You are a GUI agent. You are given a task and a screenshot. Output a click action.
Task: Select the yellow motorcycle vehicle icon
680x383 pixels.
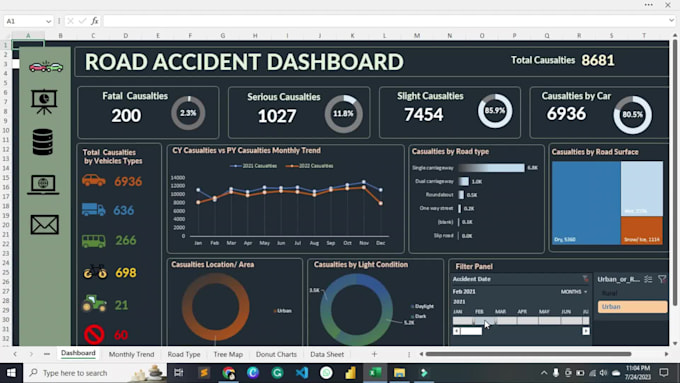(x=95, y=272)
